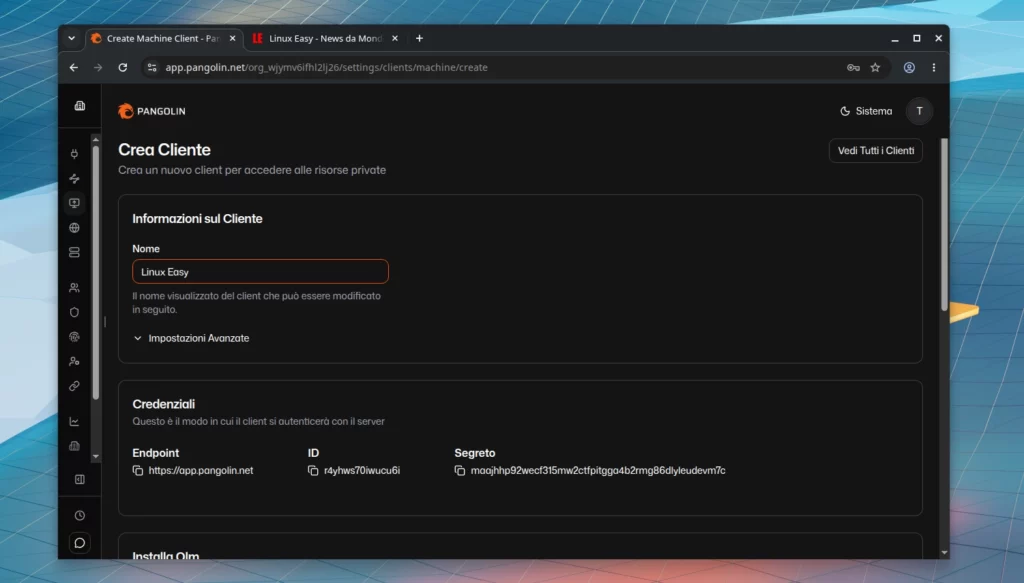Close the Linux Easy tab
The width and height of the screenshot is (1024, 583).
[394, 39]
